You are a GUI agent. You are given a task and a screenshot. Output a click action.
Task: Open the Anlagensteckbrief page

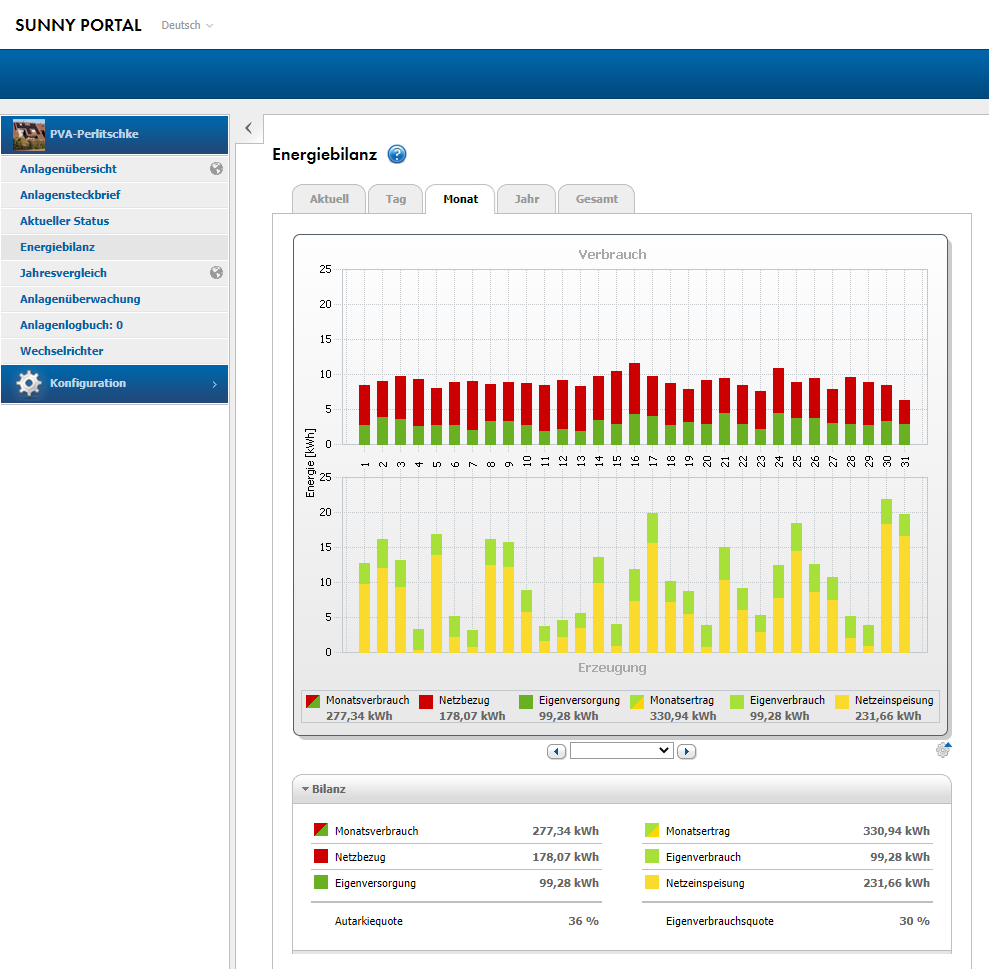[x=70, y=195]
